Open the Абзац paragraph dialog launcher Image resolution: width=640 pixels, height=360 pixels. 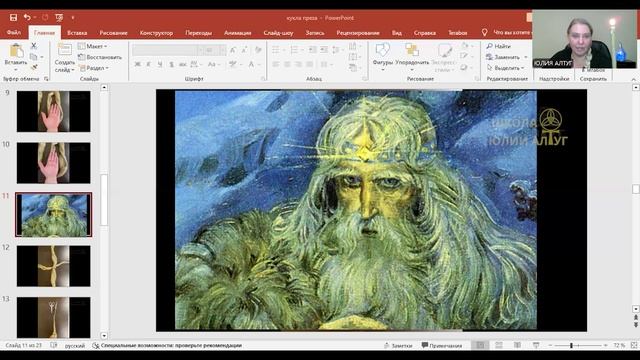click(x=365, y=79)
